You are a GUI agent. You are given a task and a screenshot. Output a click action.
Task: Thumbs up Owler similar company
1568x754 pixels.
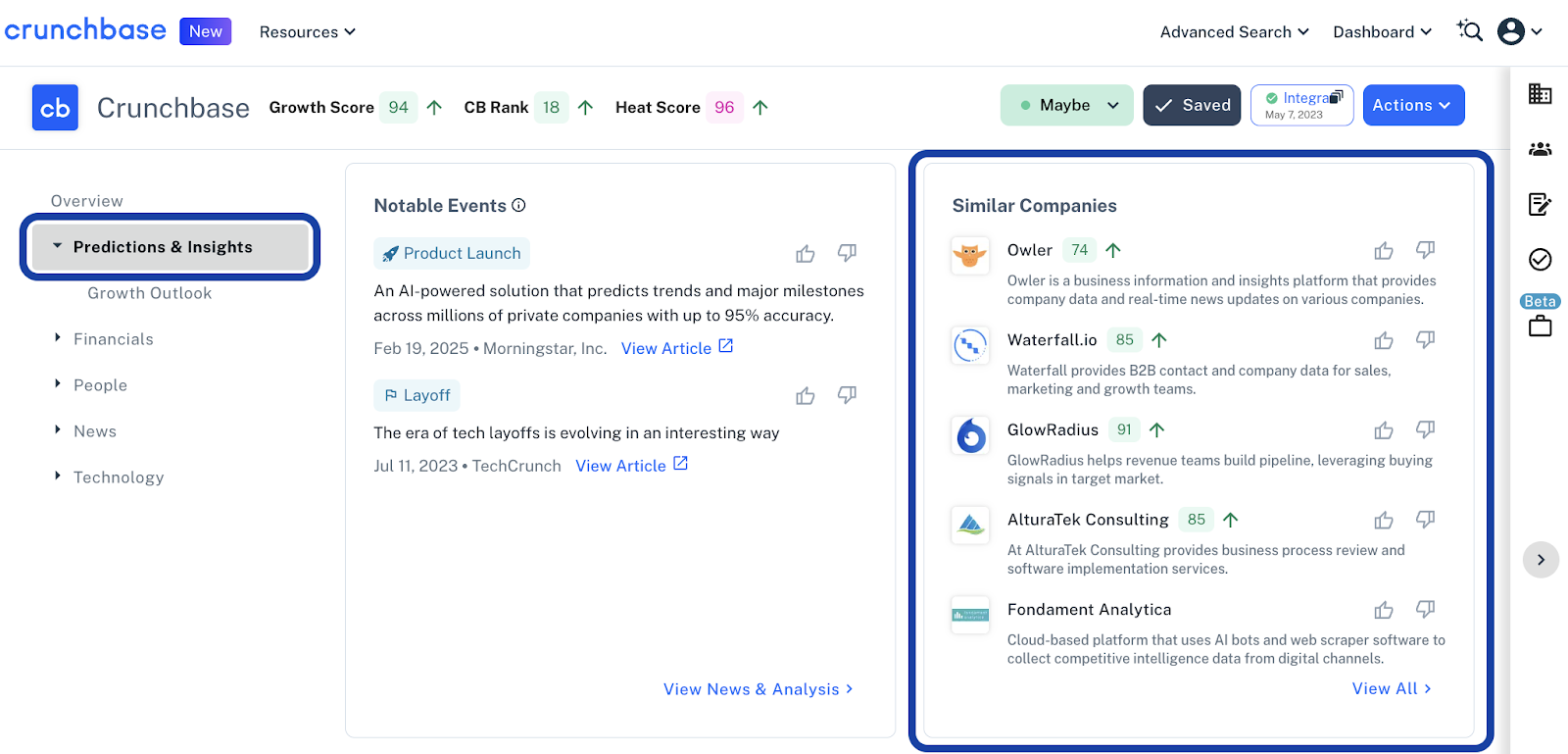click(1384, 251)
